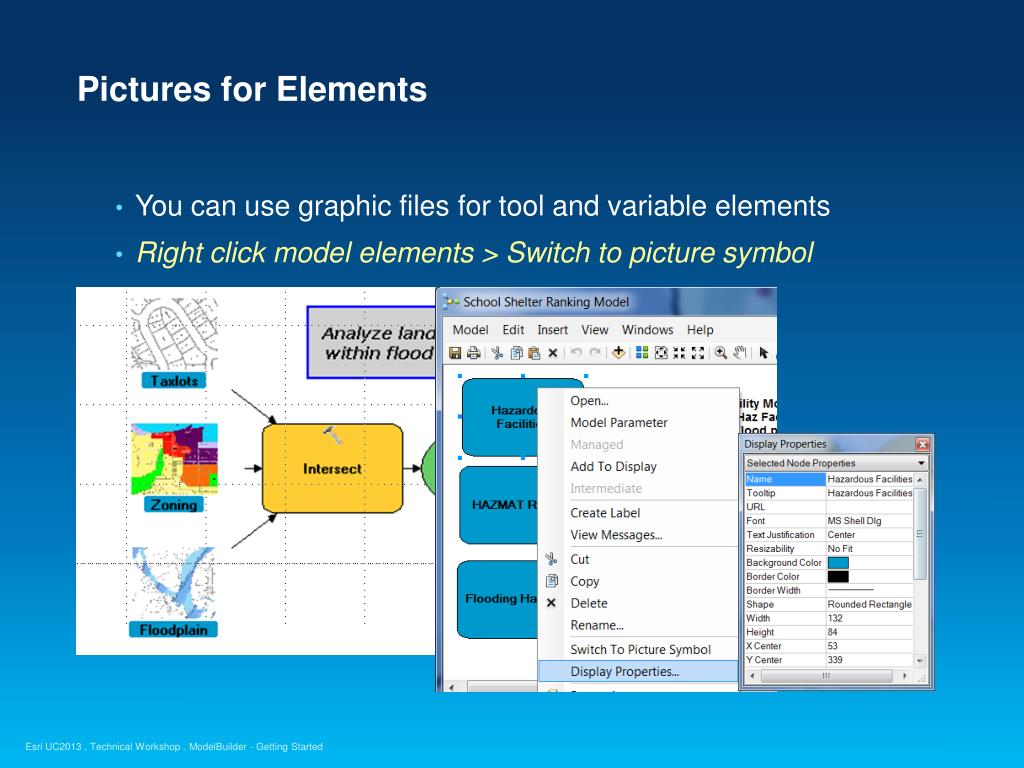Select the arrow Select tool
This screenshot has height=768, width=1024.
click(x=763, y=353)
